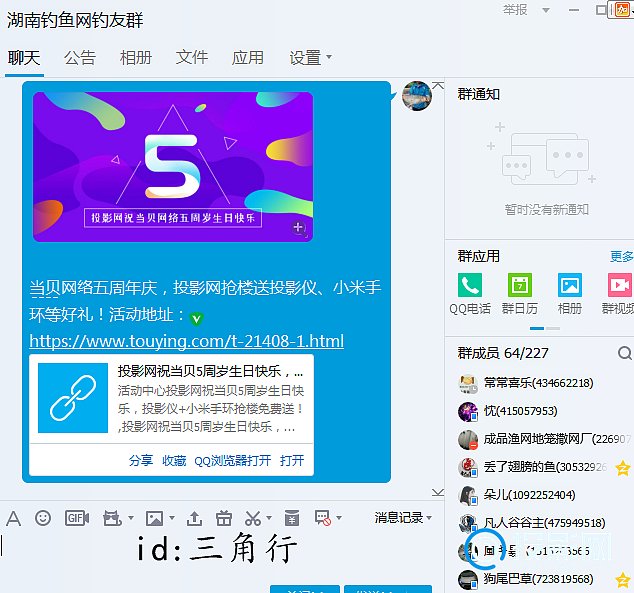This screenshot has height=593, width=634.
Task: Switch to the 公告 tab
Action: (x=80, y=58)
